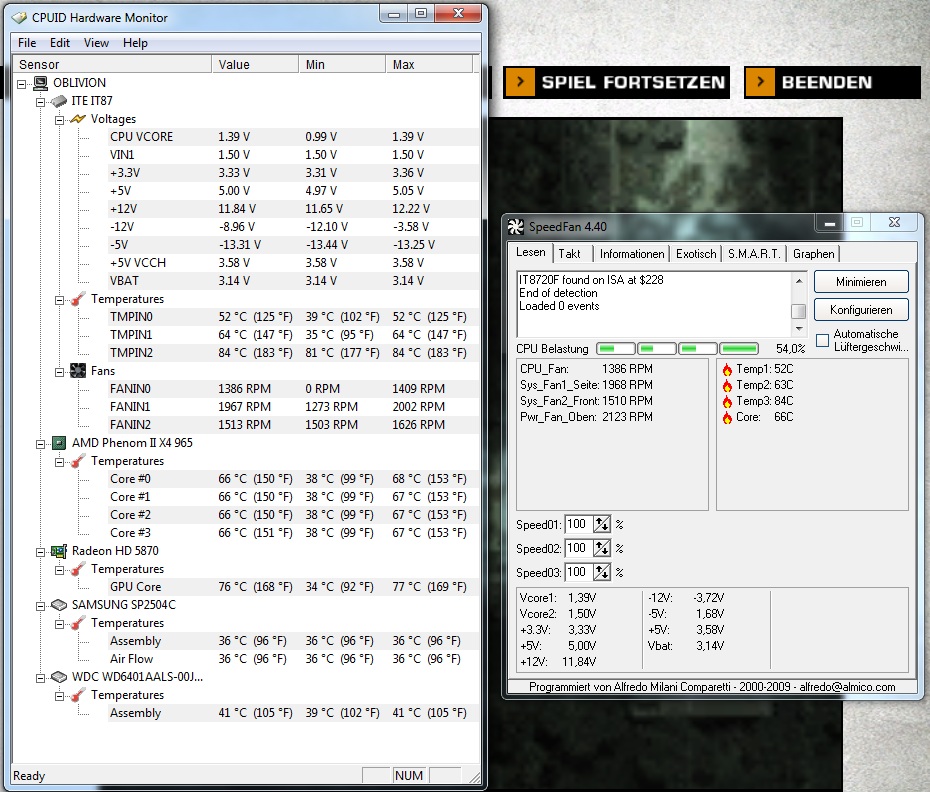Click the flame icon next to Temp2
Screen dimensions: 930x792
[x=727, y=386]
